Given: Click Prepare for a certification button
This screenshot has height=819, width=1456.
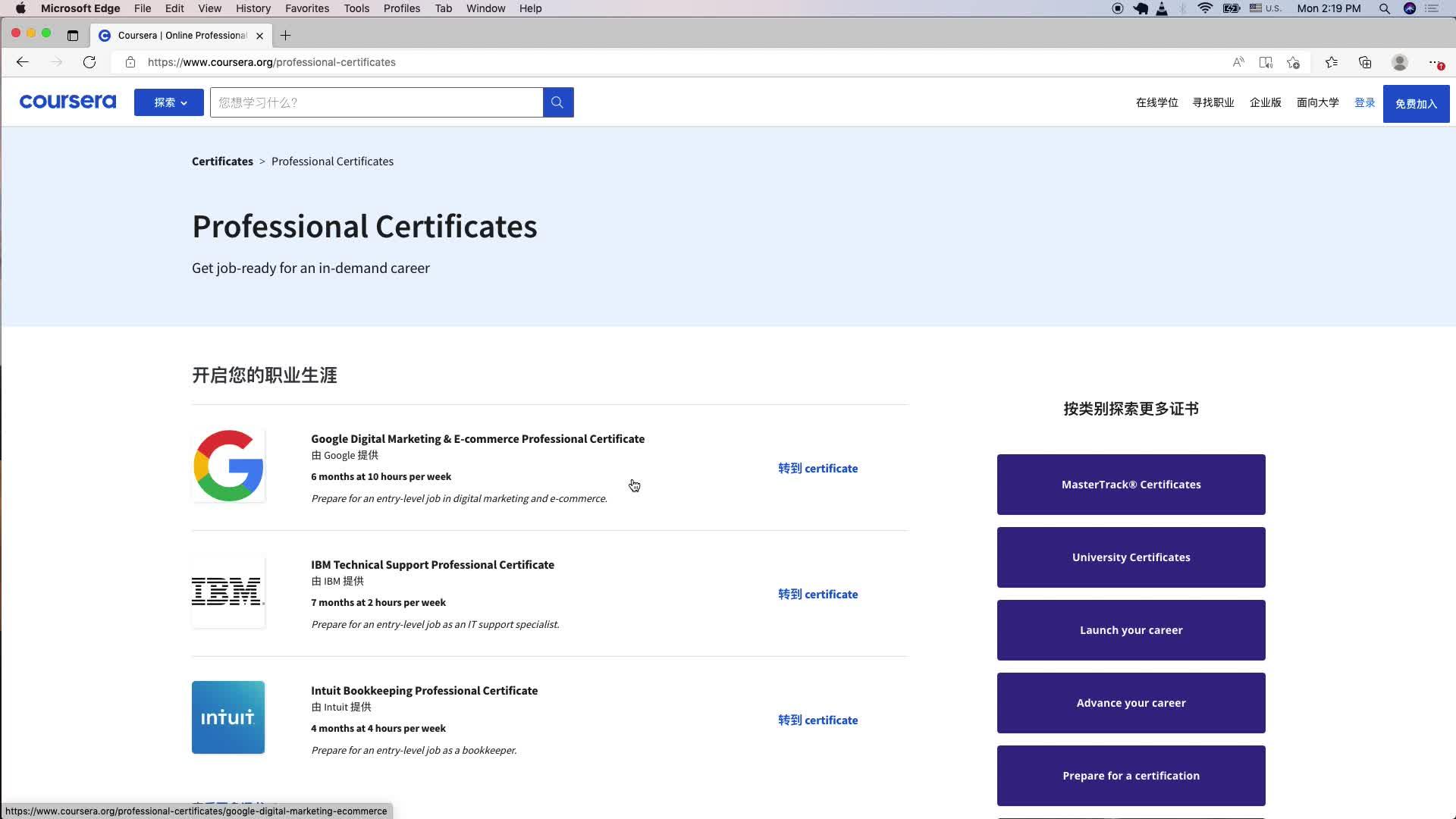Looking at the screenshot, I should pyautogui.click(x=1131, y=776).
